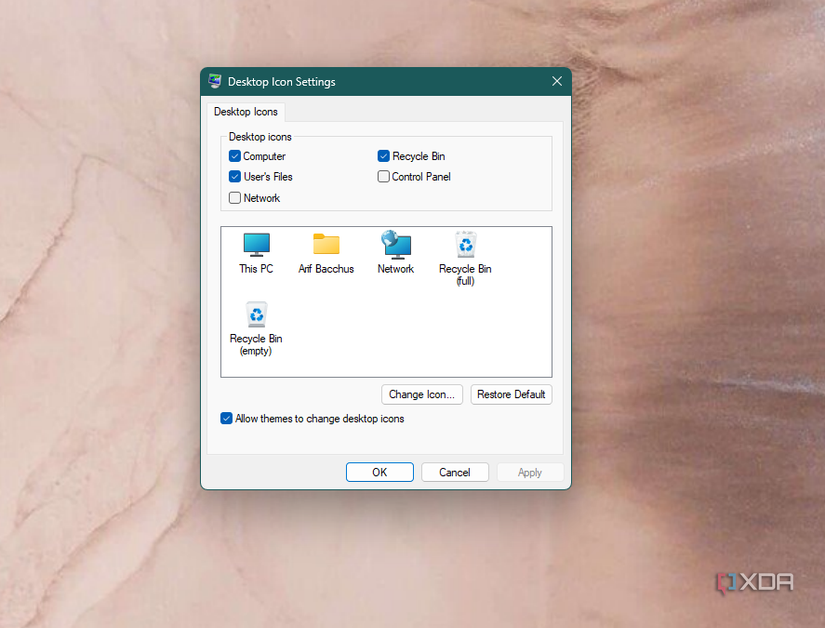Disable the Recycle Bin desktop icon

pyautogui.click(x=383, y=156)
